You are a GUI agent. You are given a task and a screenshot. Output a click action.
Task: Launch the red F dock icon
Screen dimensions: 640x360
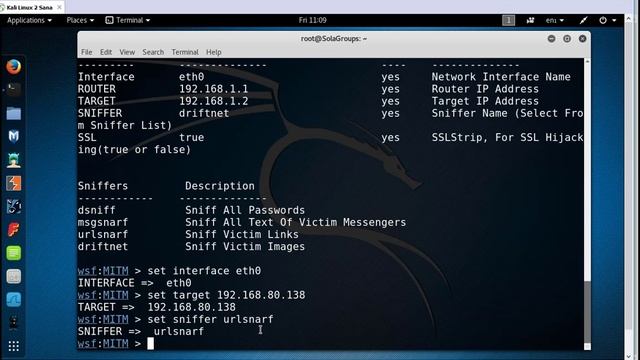point(13,230)
